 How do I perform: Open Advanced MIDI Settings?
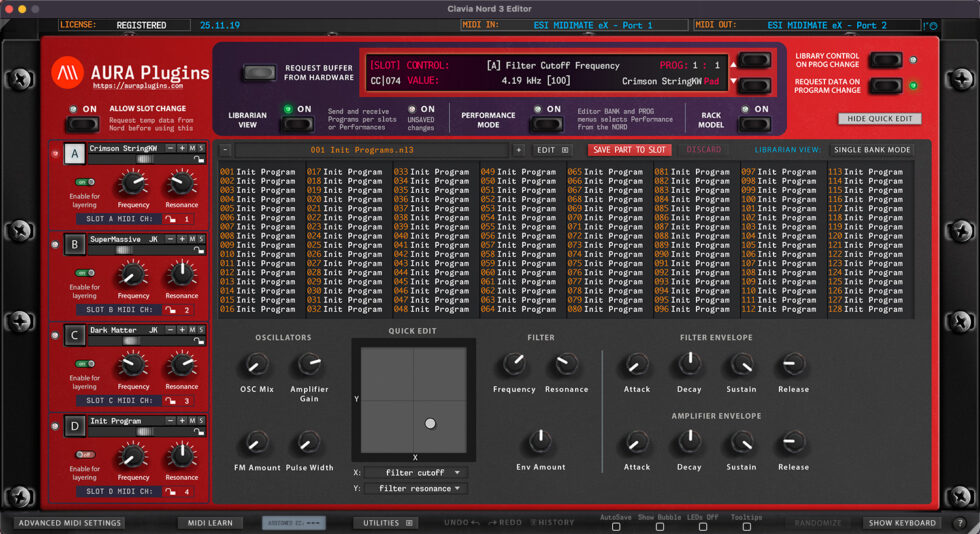click(69, 523)
